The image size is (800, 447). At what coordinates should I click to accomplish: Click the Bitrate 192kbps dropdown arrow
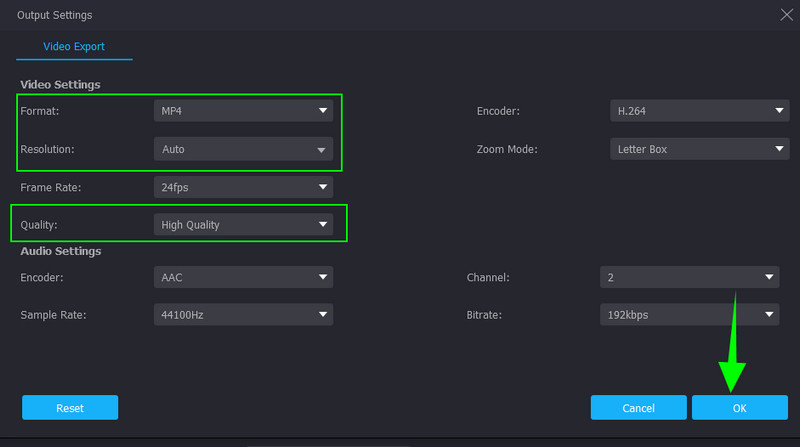click(x=769, y=315)
